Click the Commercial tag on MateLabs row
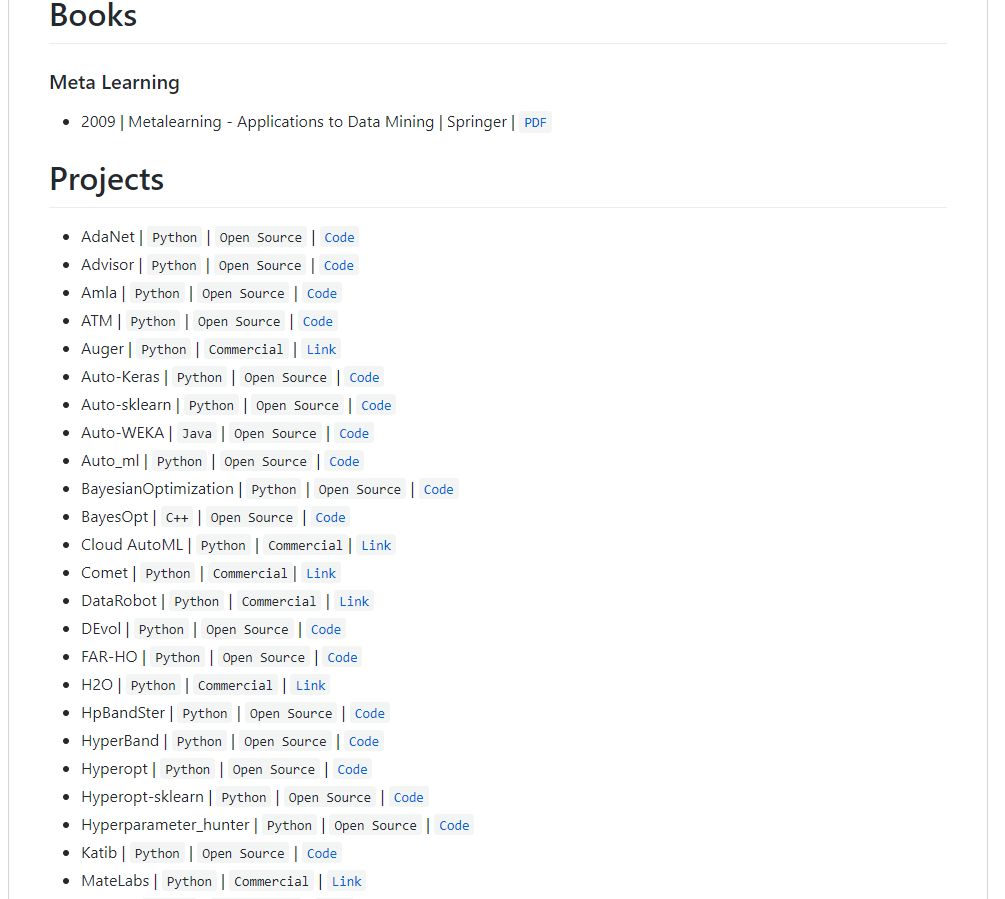This screenshot has width=1005, height=899. click(271, 882)
